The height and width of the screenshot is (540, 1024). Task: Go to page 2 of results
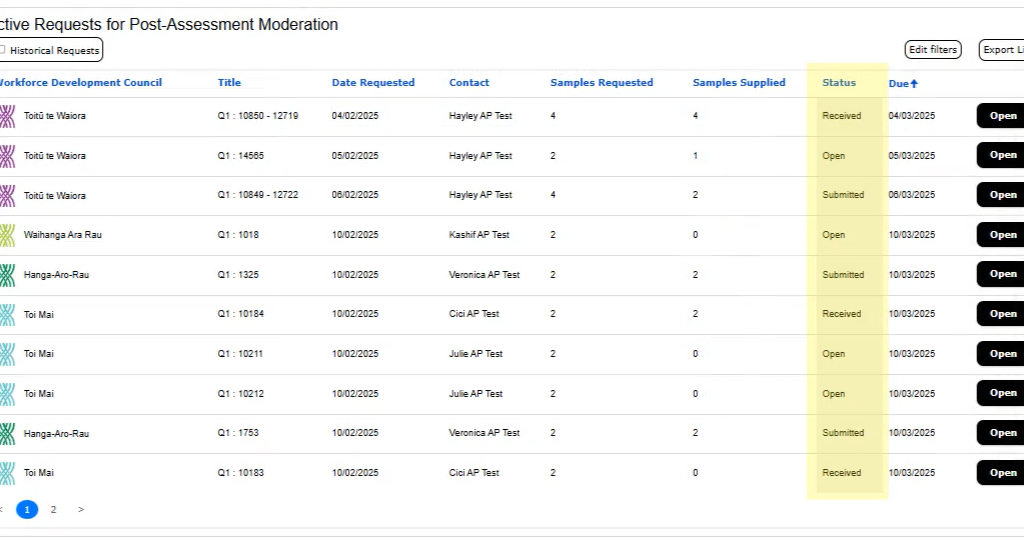(54, 510)
